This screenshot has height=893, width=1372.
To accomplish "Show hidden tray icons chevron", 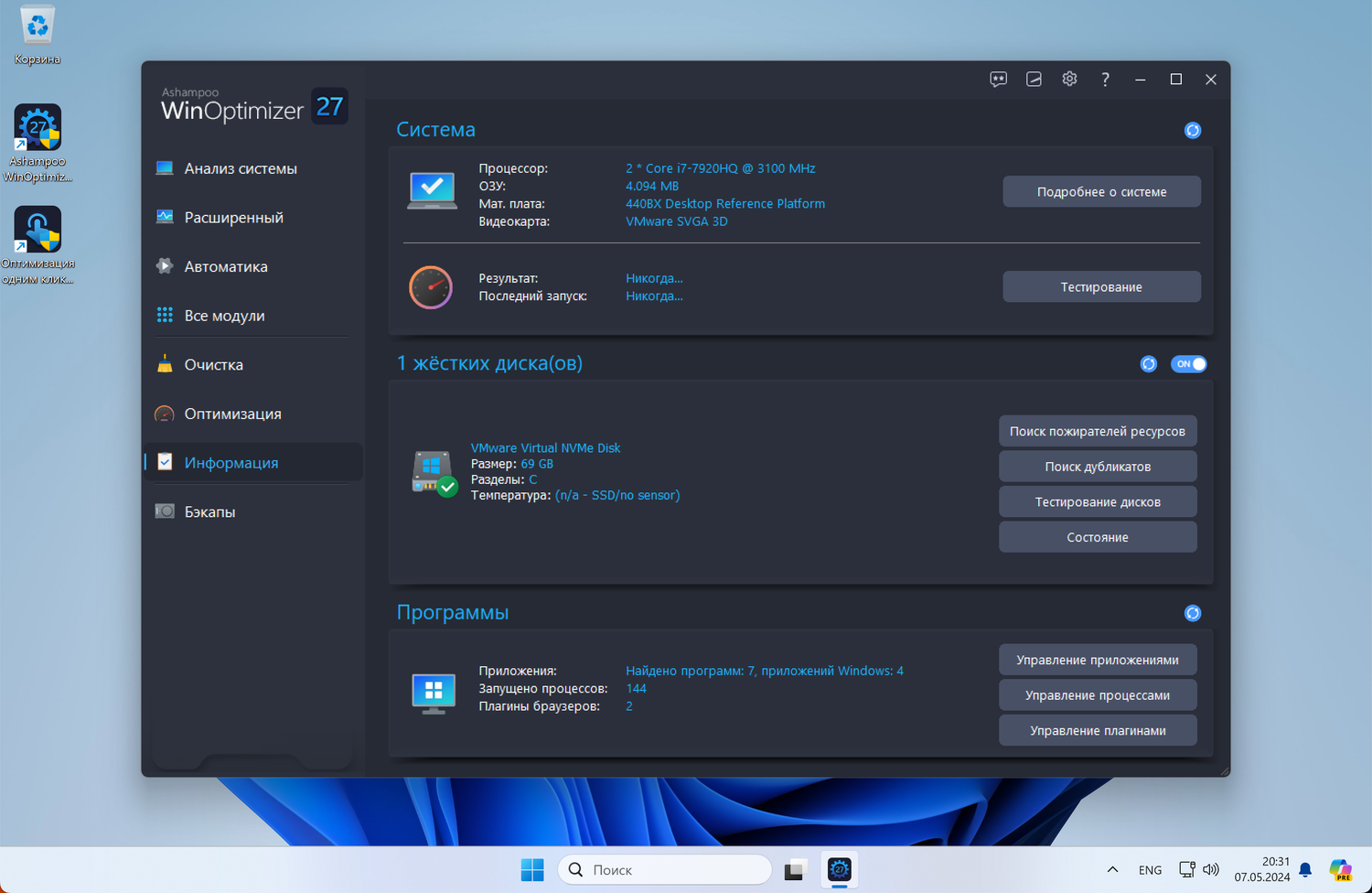I will point(1112,870).
